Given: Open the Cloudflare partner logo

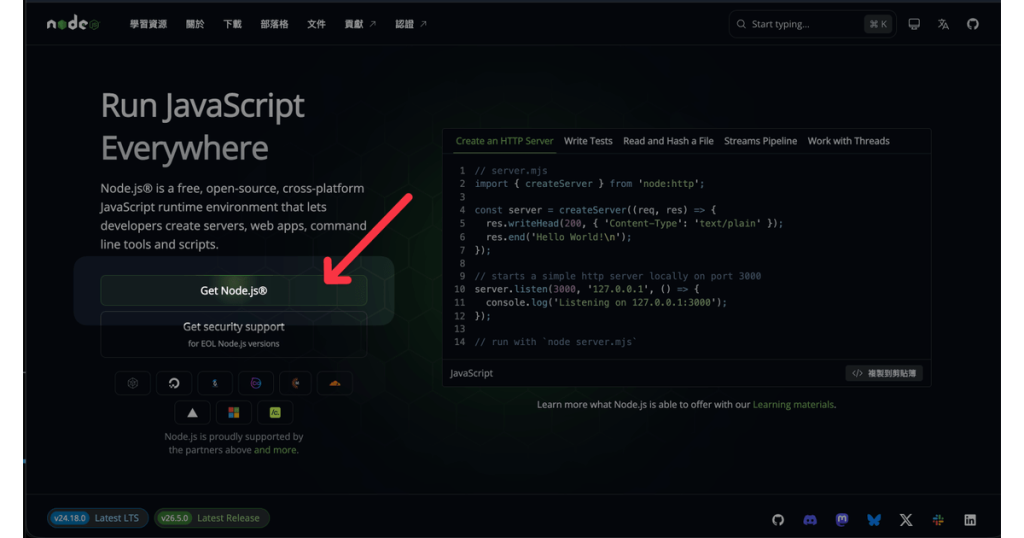Looking at the screenshot, I should (x=335, y=383).
